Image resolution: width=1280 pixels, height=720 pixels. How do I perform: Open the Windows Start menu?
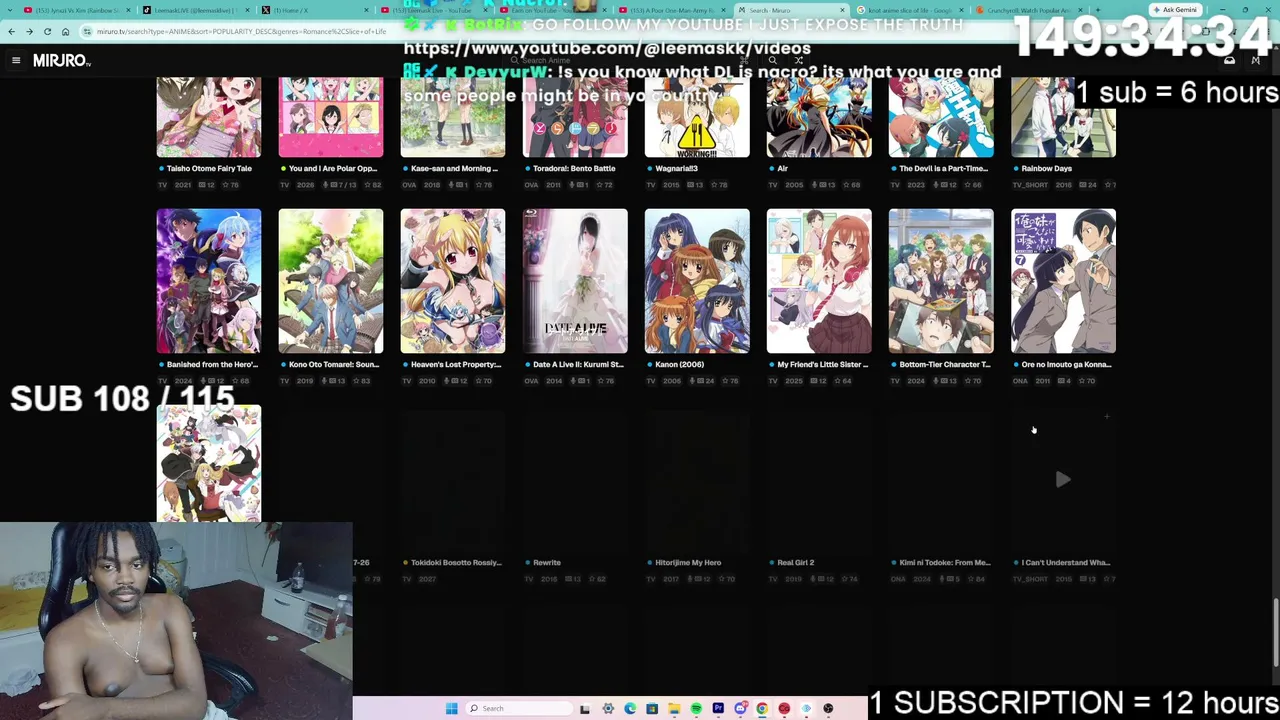coord(452,709)
